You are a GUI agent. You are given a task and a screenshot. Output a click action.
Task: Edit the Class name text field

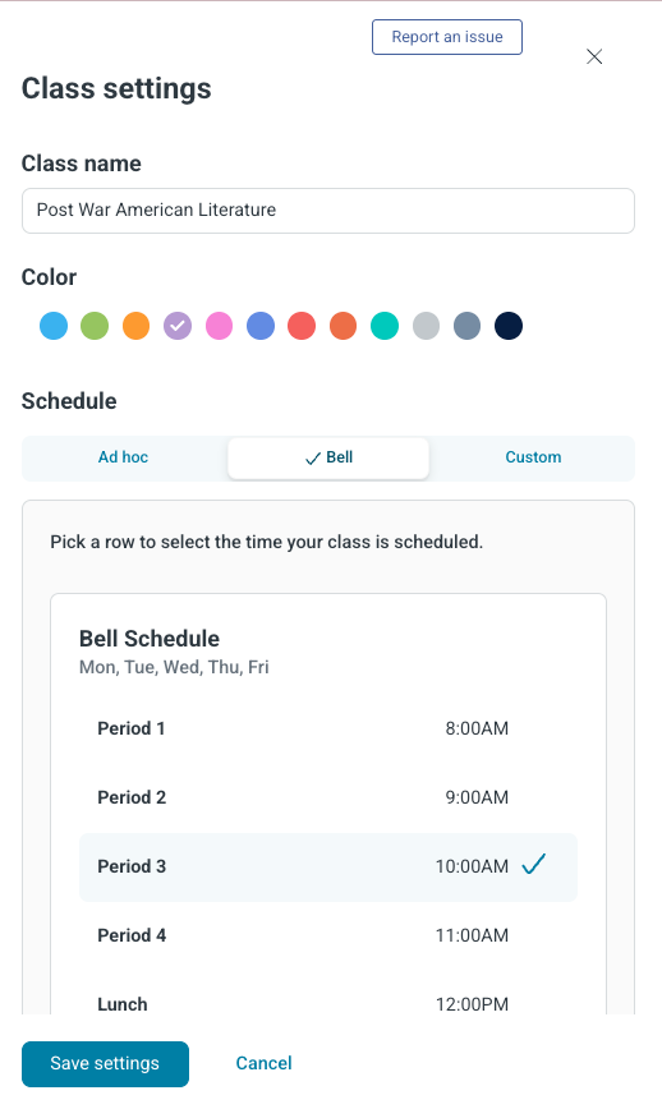coord(328,211)
